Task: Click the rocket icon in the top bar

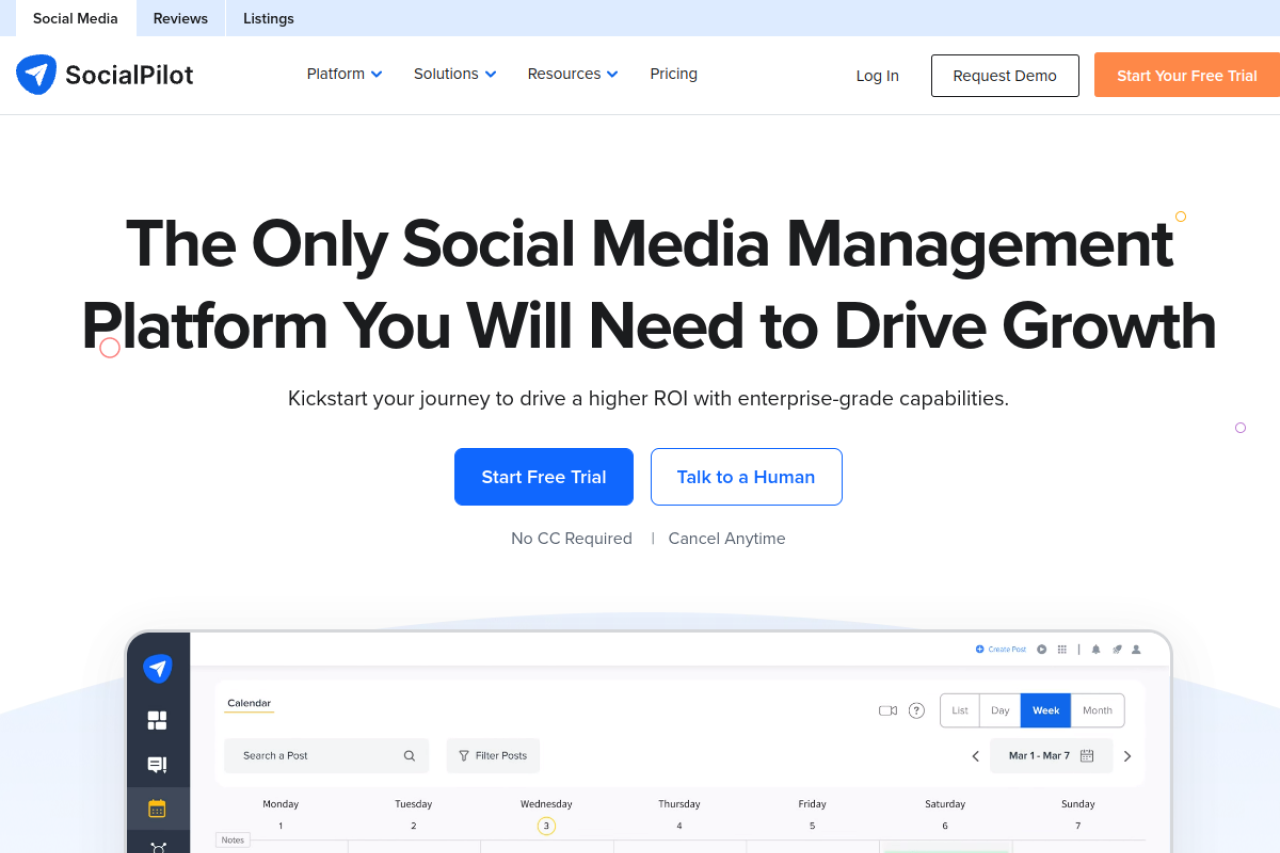Action: pos(1116,649)
